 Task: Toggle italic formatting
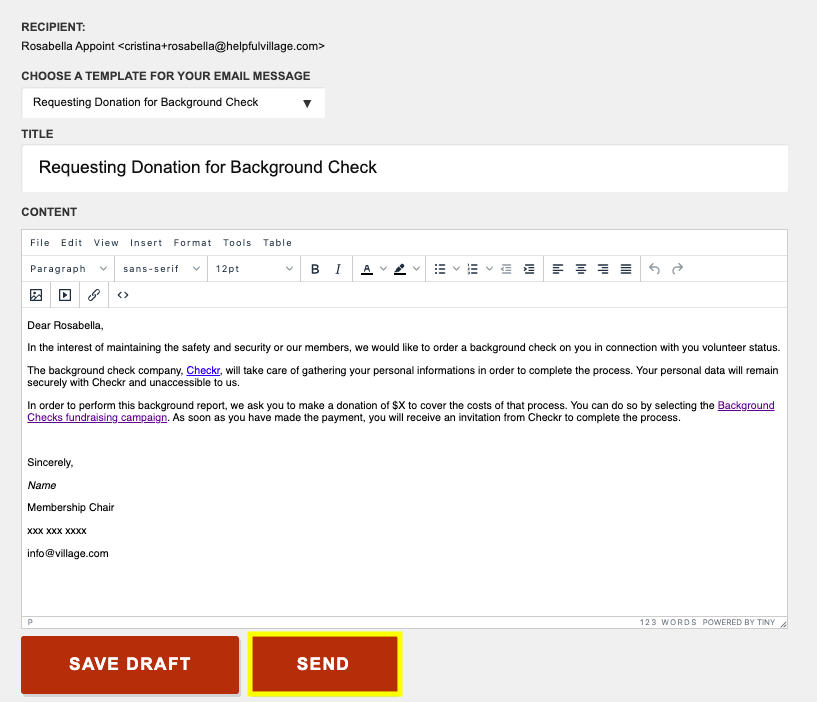[x=338, y=269]
